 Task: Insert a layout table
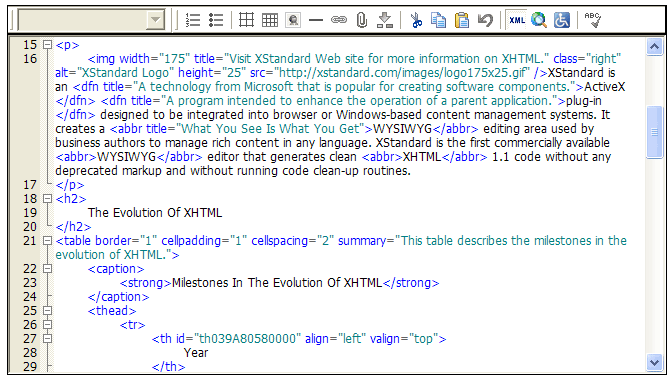point(246,20)
